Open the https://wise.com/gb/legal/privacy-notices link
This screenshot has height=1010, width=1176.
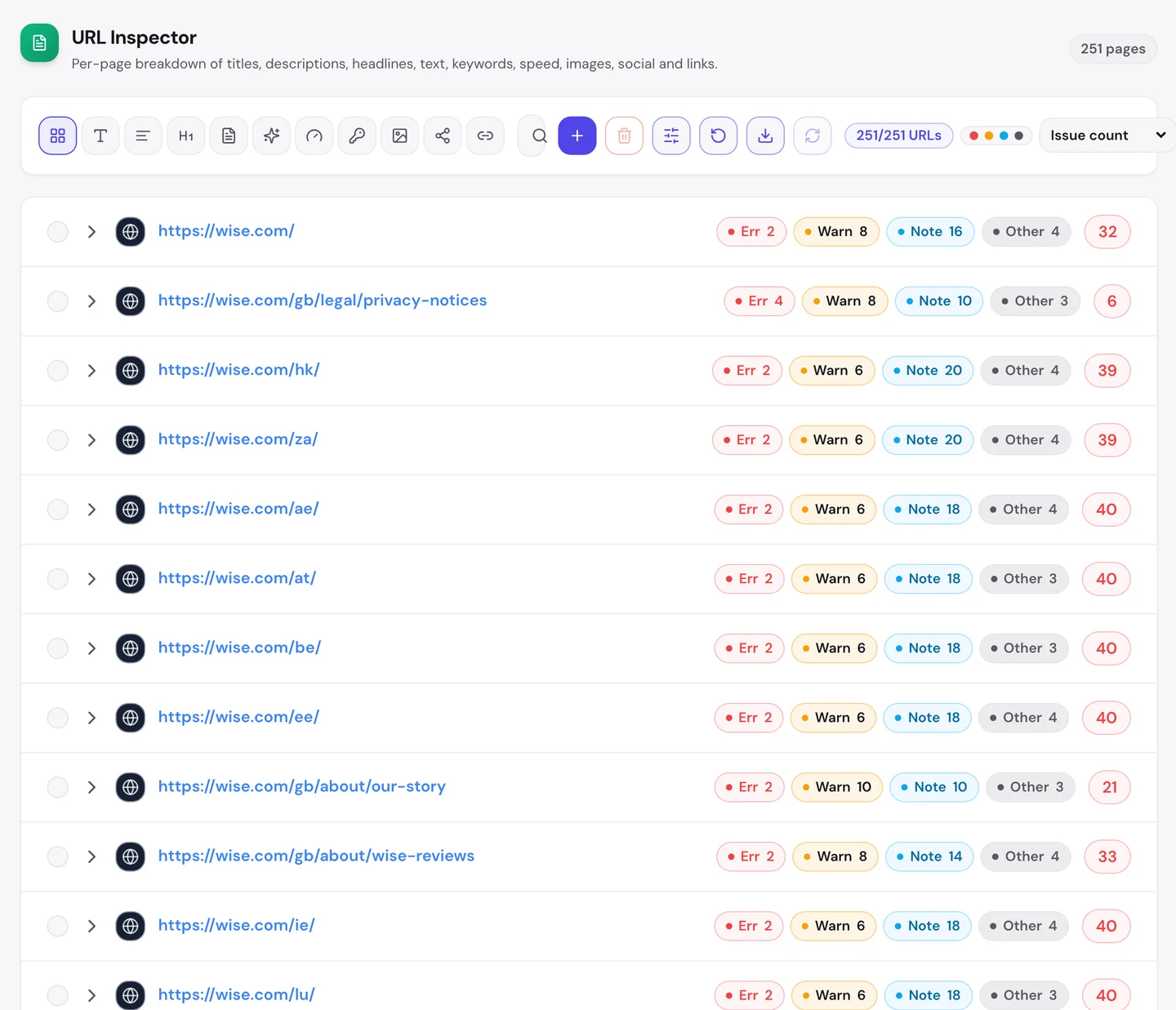[323, 300]
